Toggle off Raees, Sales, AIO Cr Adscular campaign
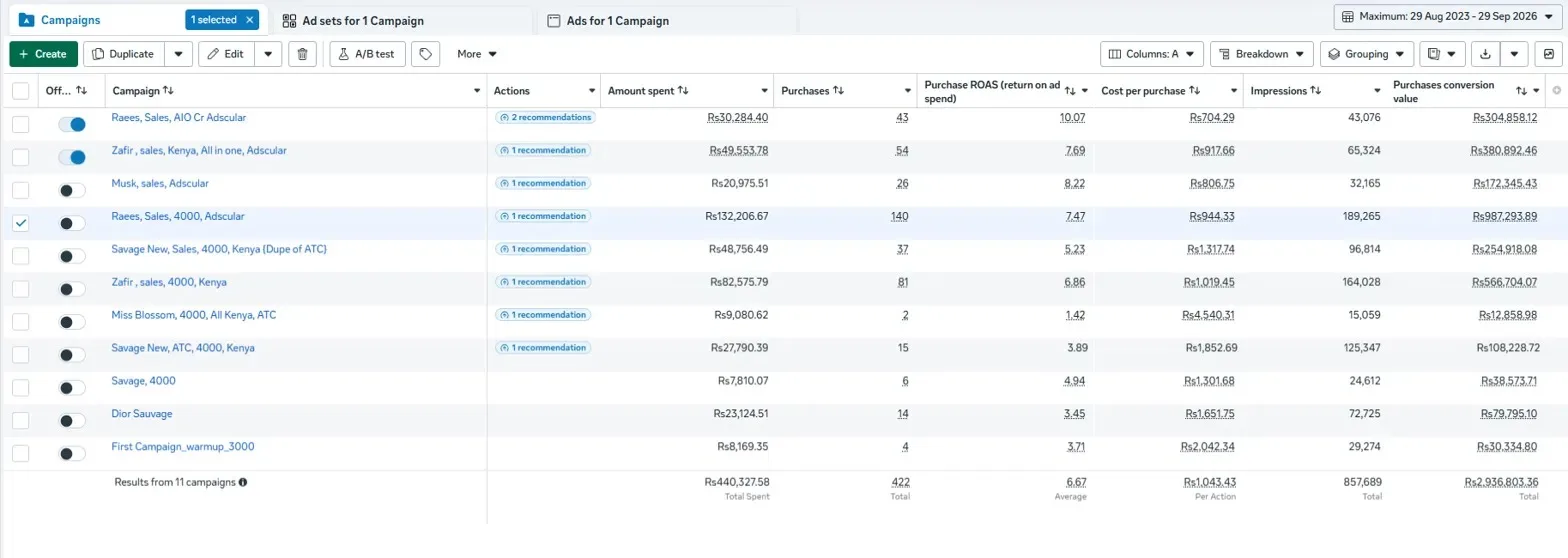Image resolution: width=1568 pixels, height=558 pixels. point(72,124)
